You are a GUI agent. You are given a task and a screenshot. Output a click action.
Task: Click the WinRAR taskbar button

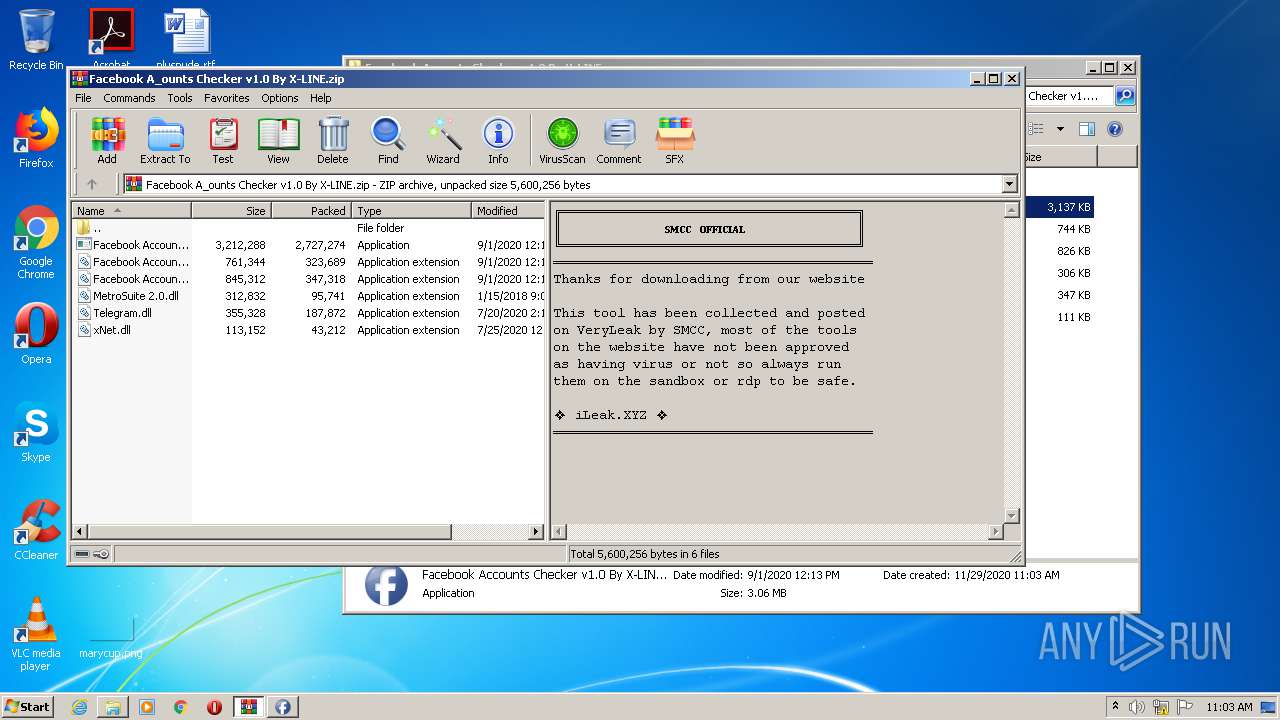point(248,707)
